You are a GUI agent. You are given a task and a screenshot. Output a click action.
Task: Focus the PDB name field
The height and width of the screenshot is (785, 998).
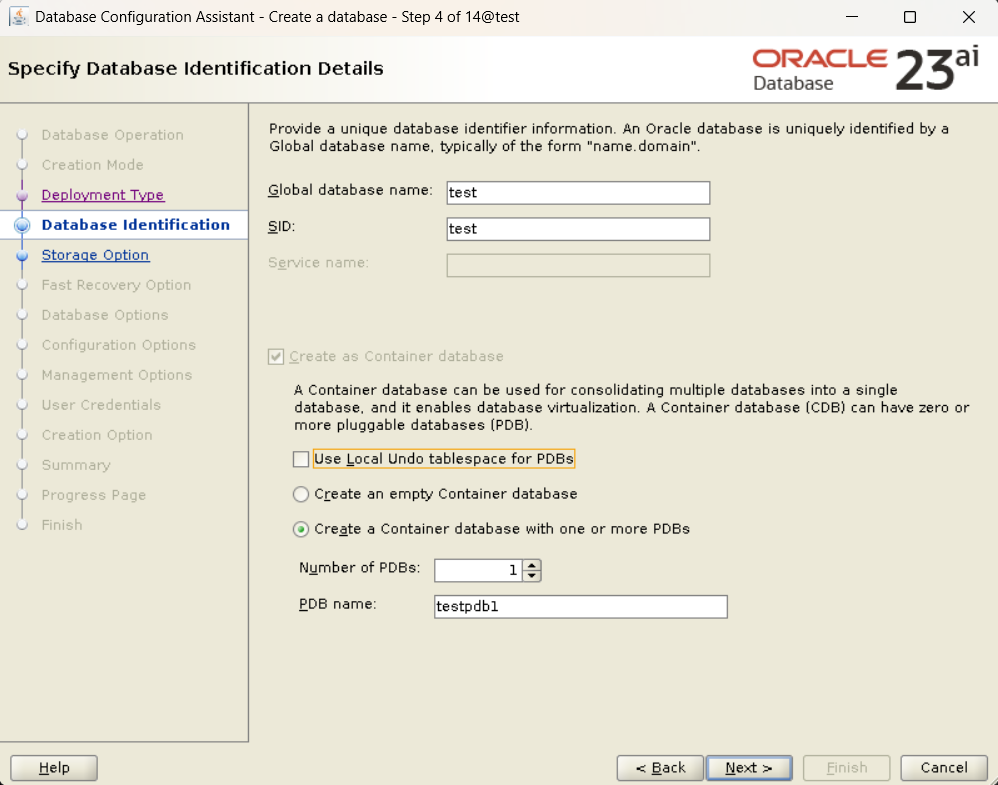[x=580, y=607]
